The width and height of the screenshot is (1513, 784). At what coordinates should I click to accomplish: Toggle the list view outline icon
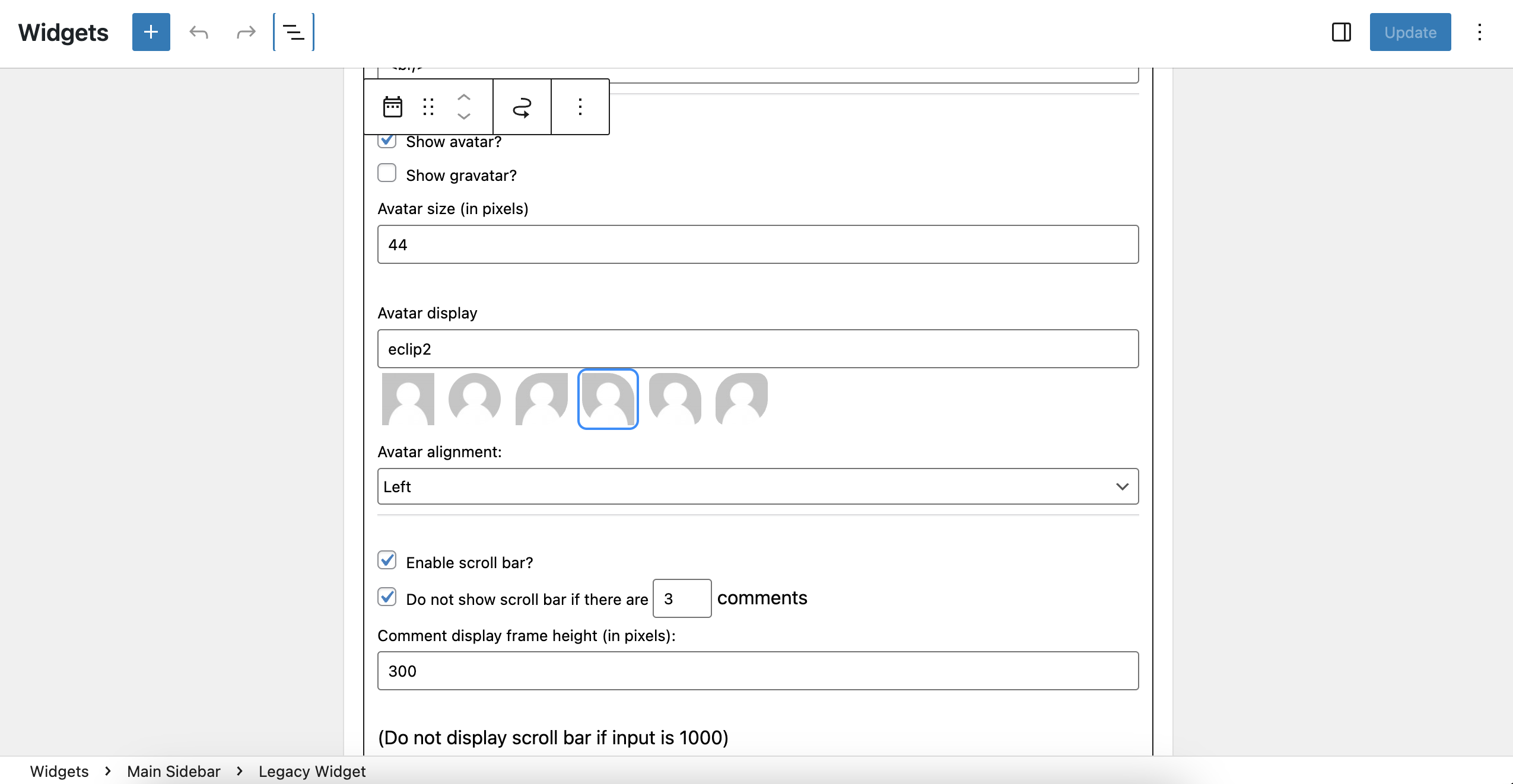tap(294, 32)
